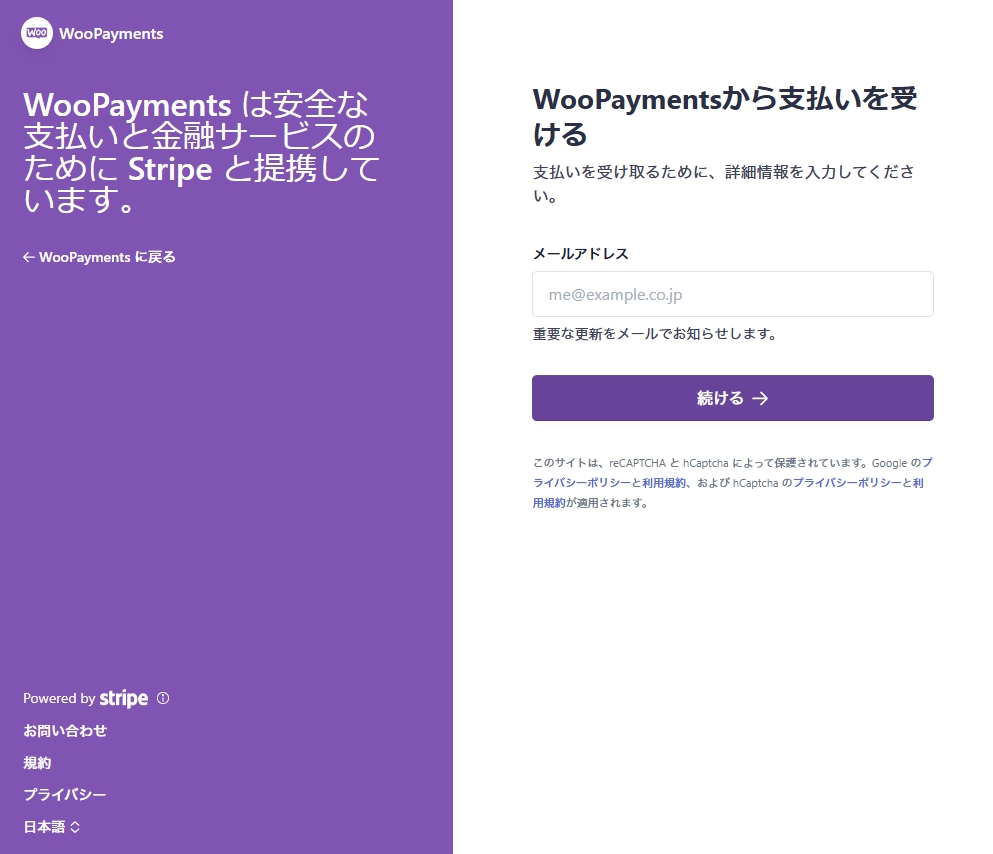
Task: Click the Powered by text
Action: (x=59, y=698)
